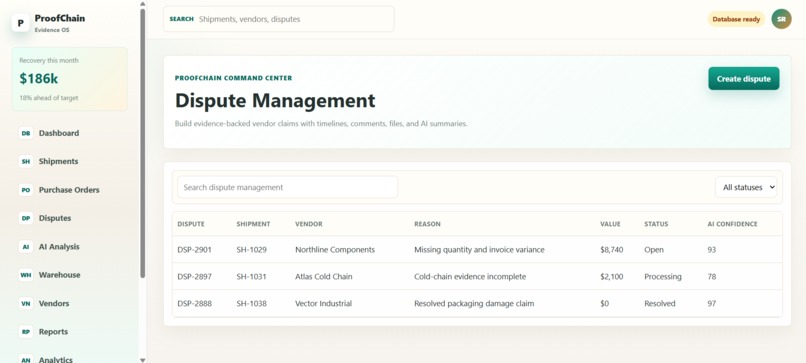Click the Open status cell
The image size is (806, 363).
click(654, 250)
